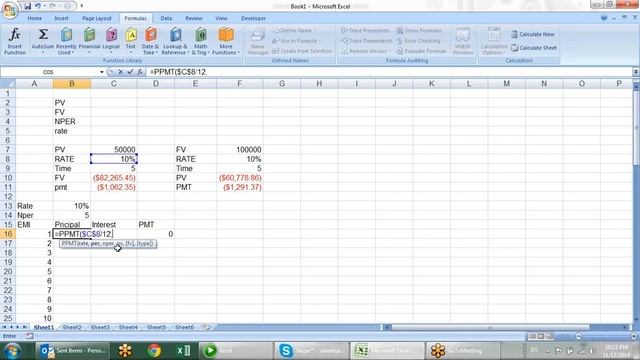Open the Windows Start menu
This screenshot has height=360, width=640.
pyautogui.click(x=12, y=351)
